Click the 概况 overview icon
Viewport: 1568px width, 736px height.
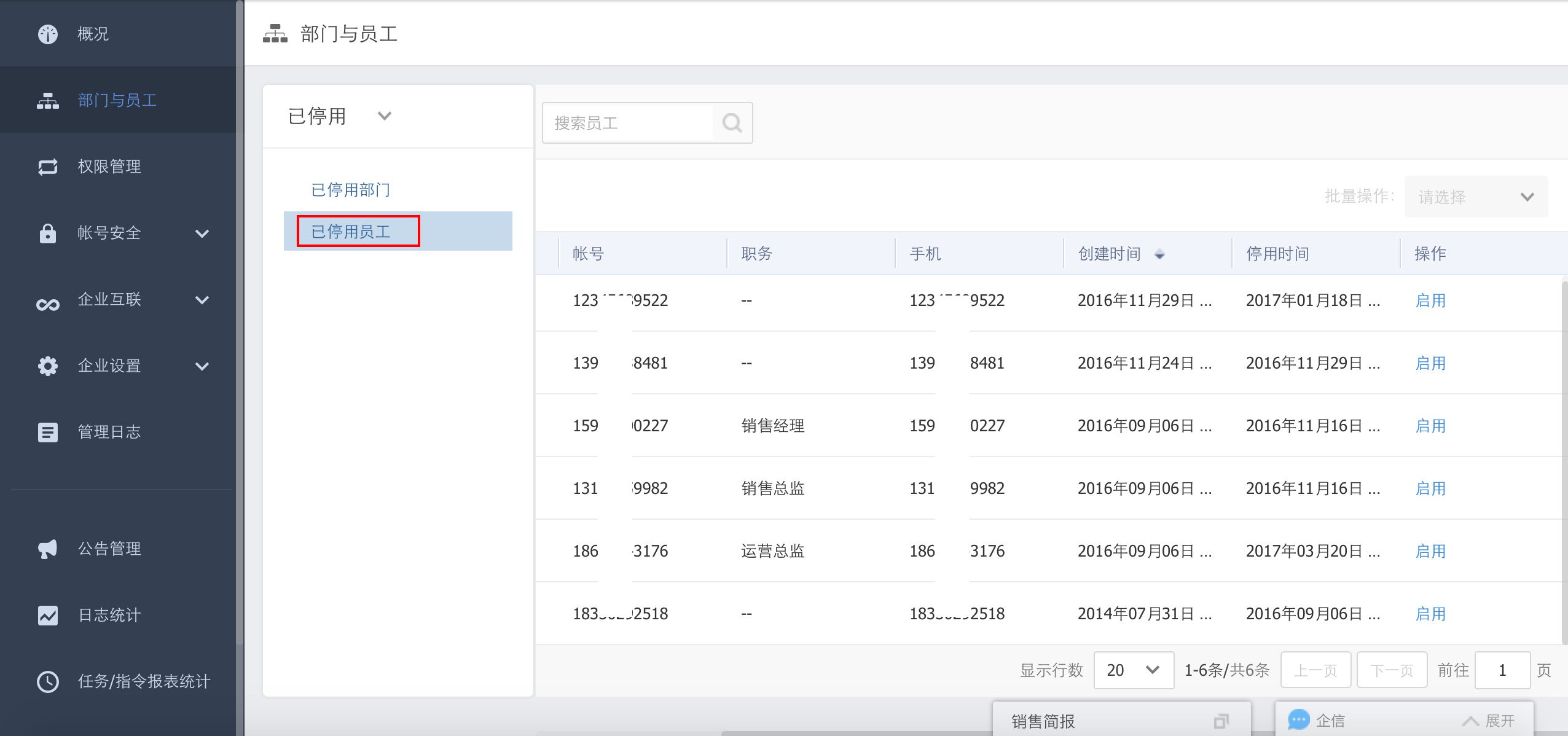coord(48,34)
